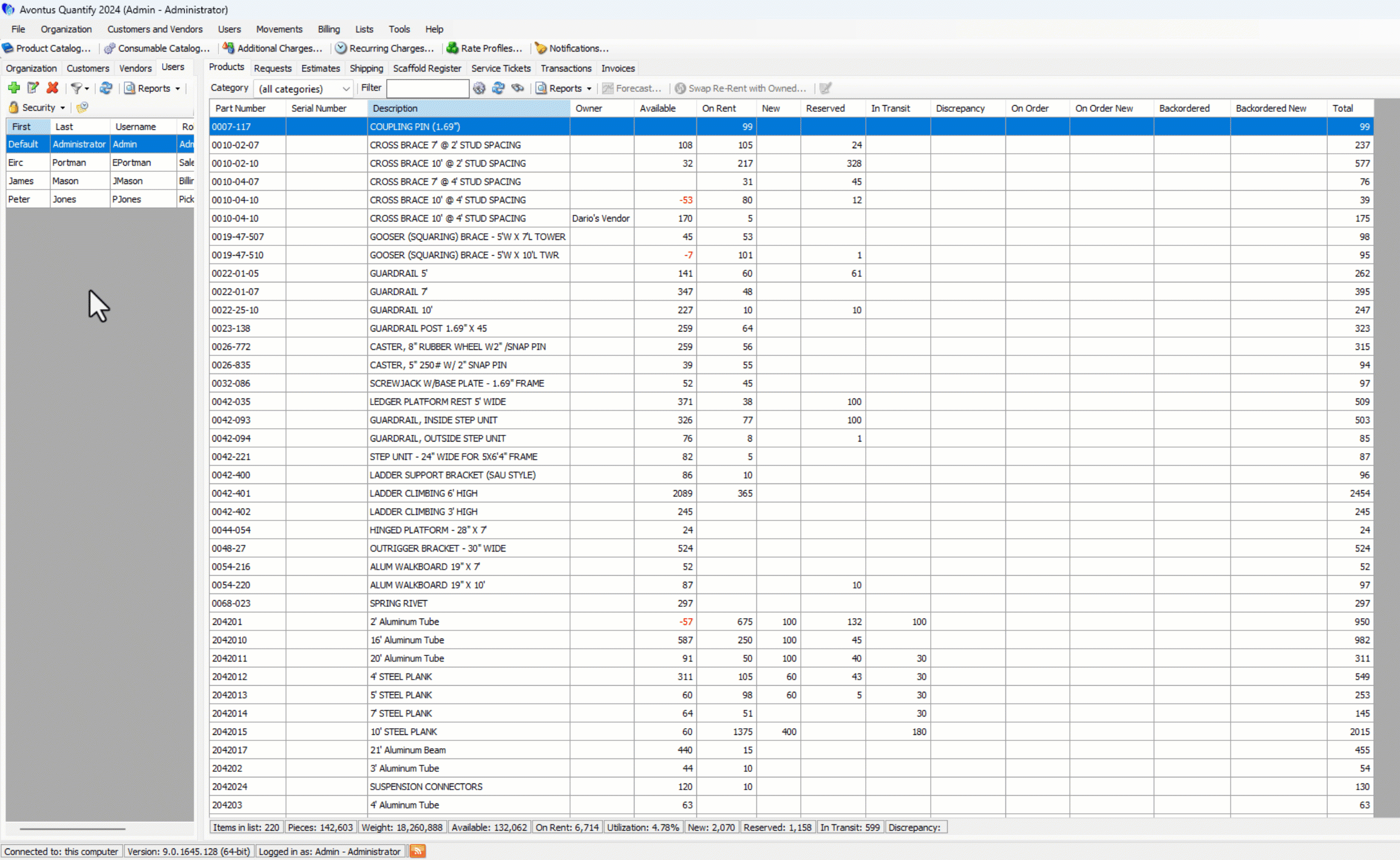Delete the selected user with red X
The image size is (1400, 860).
point(52,88)
